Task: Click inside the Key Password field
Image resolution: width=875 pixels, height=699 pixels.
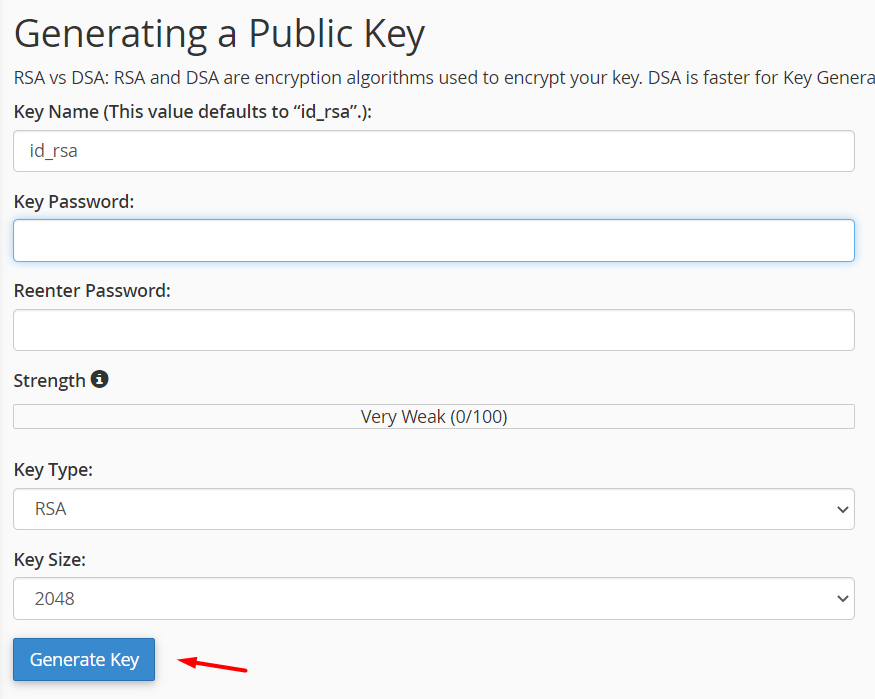Action: [x=434, y=240]
